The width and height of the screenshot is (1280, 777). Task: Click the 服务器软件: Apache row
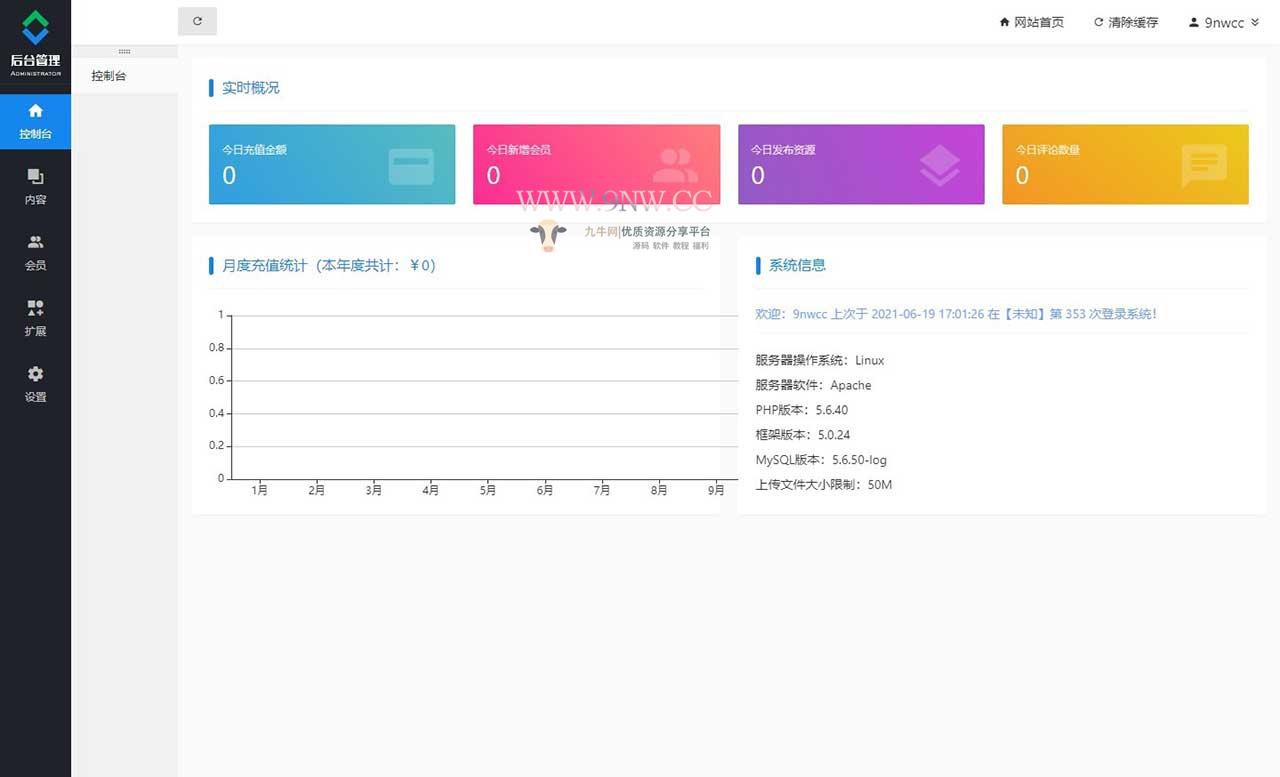(813, 385)
